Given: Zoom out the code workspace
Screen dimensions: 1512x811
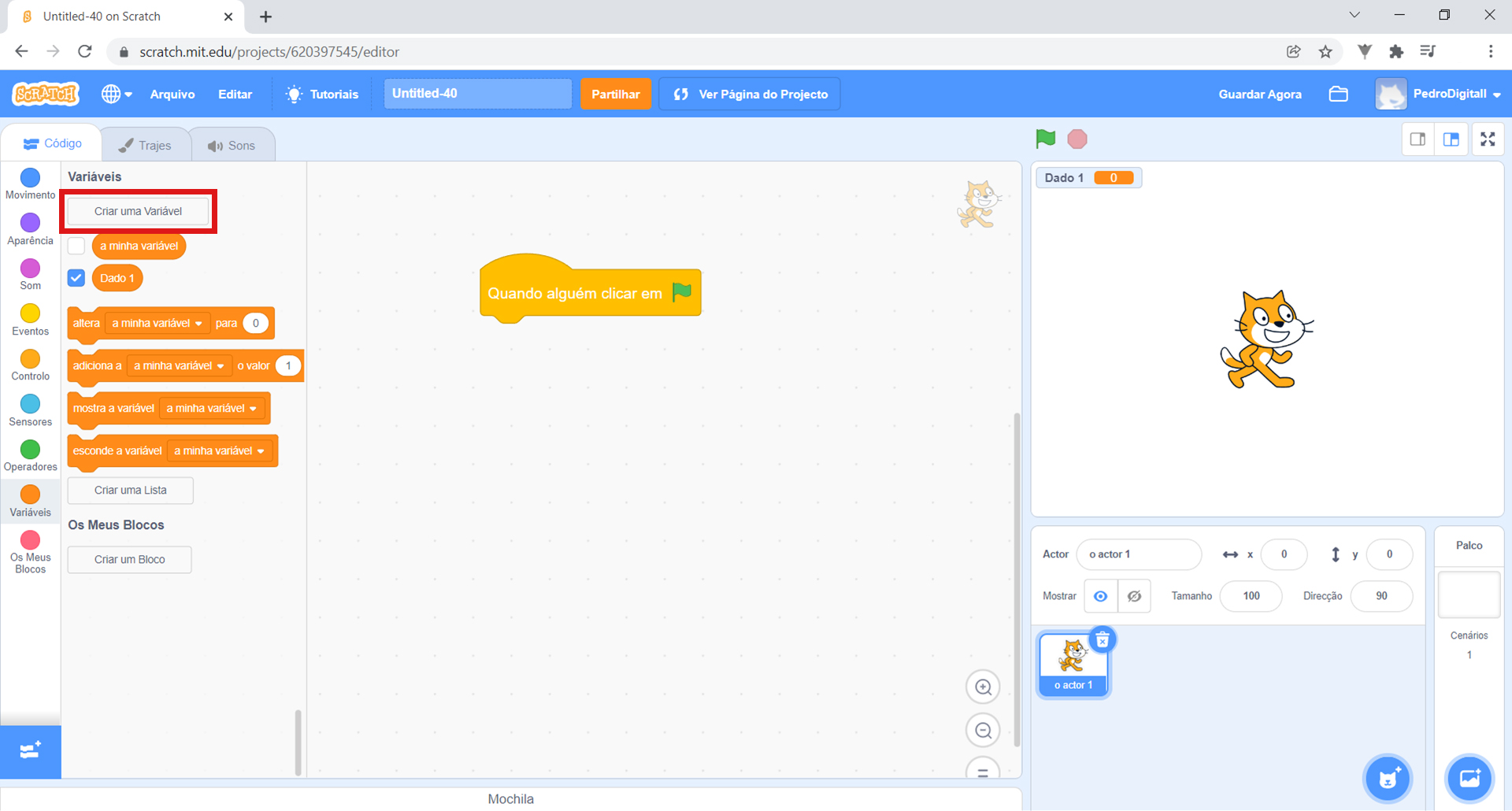Looking at the screenshot, I should (983, 730).
